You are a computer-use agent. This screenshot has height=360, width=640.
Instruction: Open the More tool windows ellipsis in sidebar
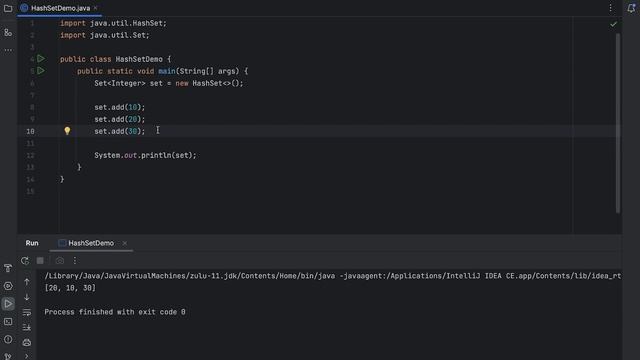pos(8,50)
